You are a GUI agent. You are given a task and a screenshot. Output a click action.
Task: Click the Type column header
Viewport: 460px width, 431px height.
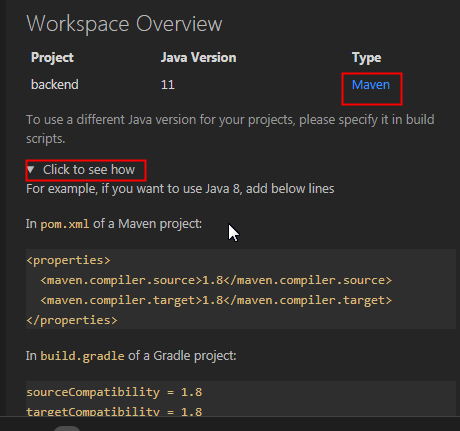366,58
